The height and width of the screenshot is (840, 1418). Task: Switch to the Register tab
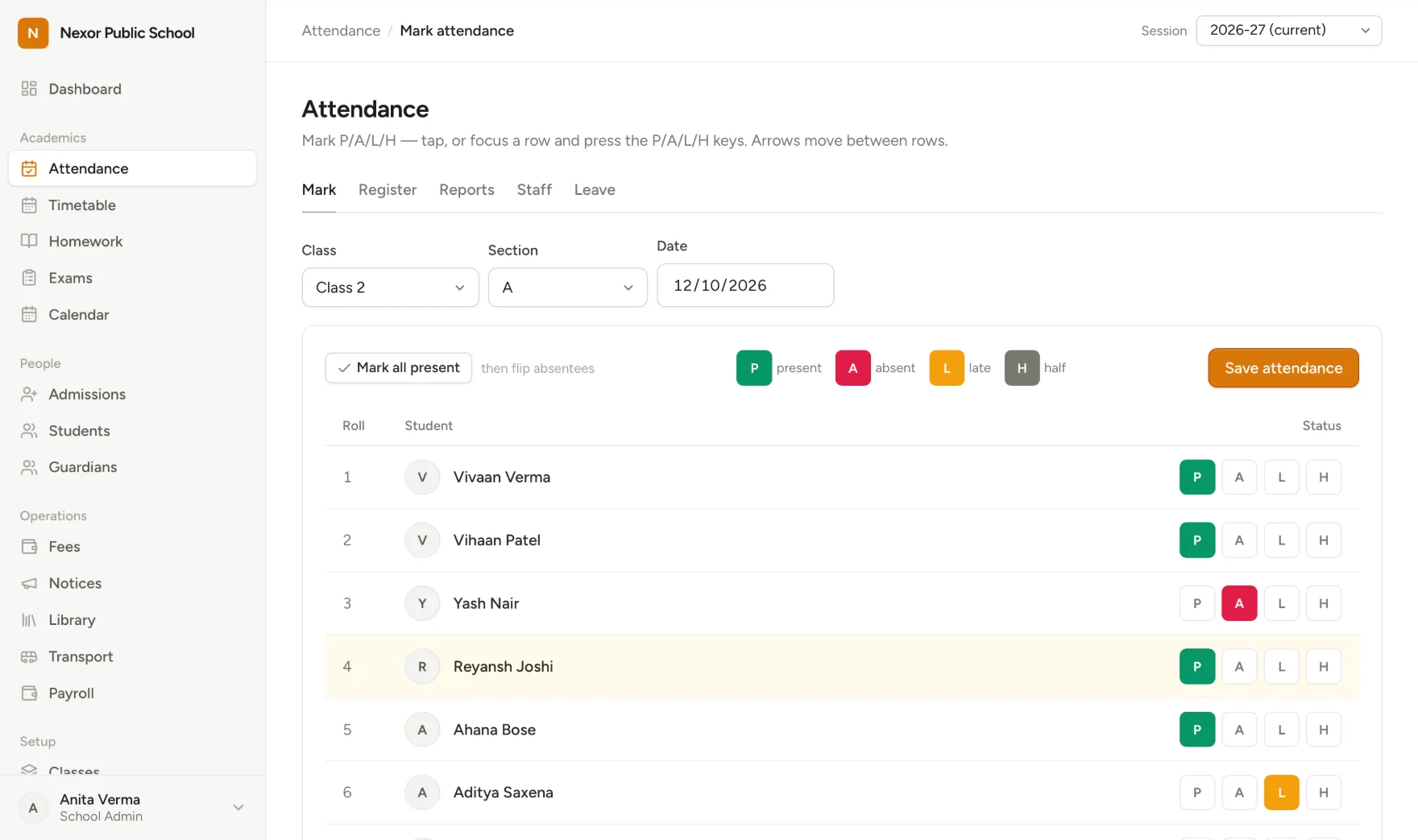[x=388, y=190]
